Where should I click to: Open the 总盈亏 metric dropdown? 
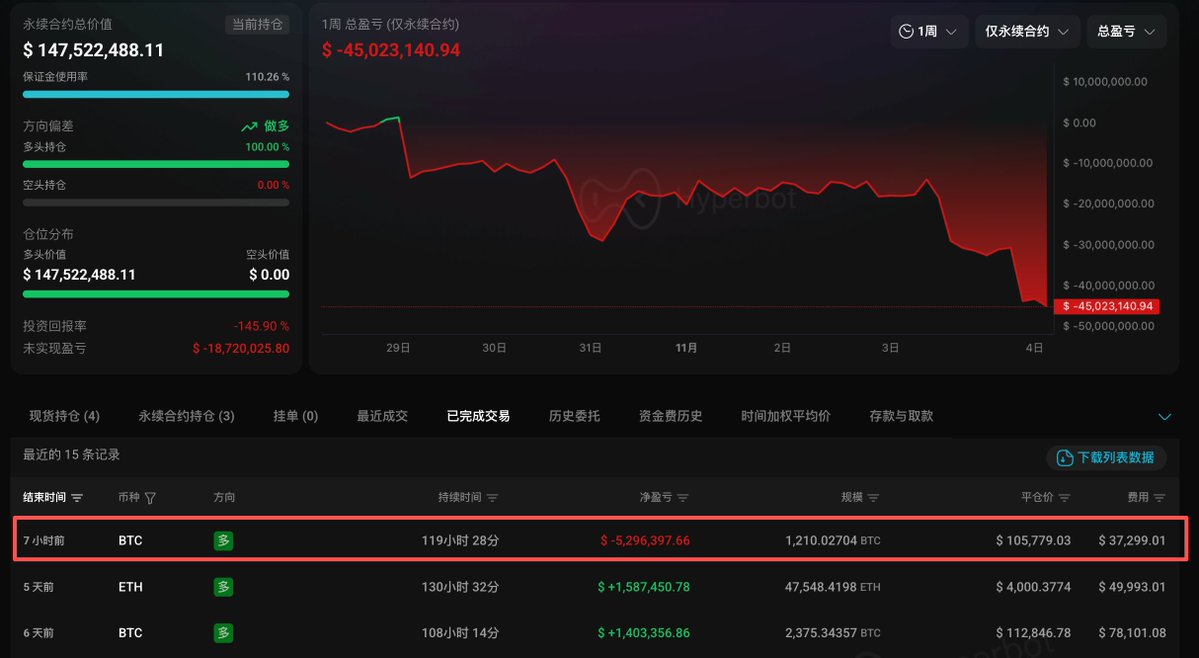coord(1126,31)
